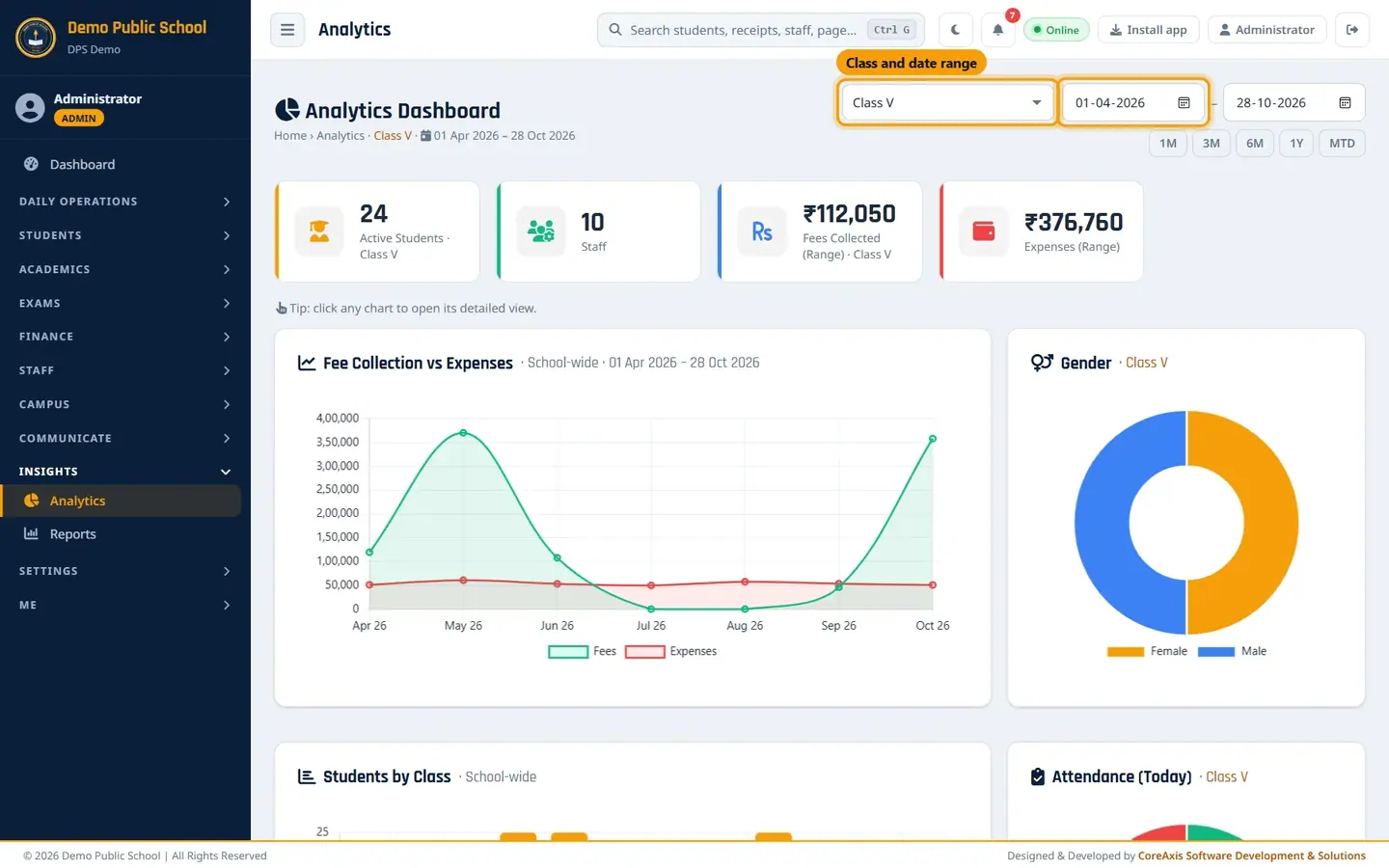
Task: Open the notifications bell icon
Action: (998, 30)
